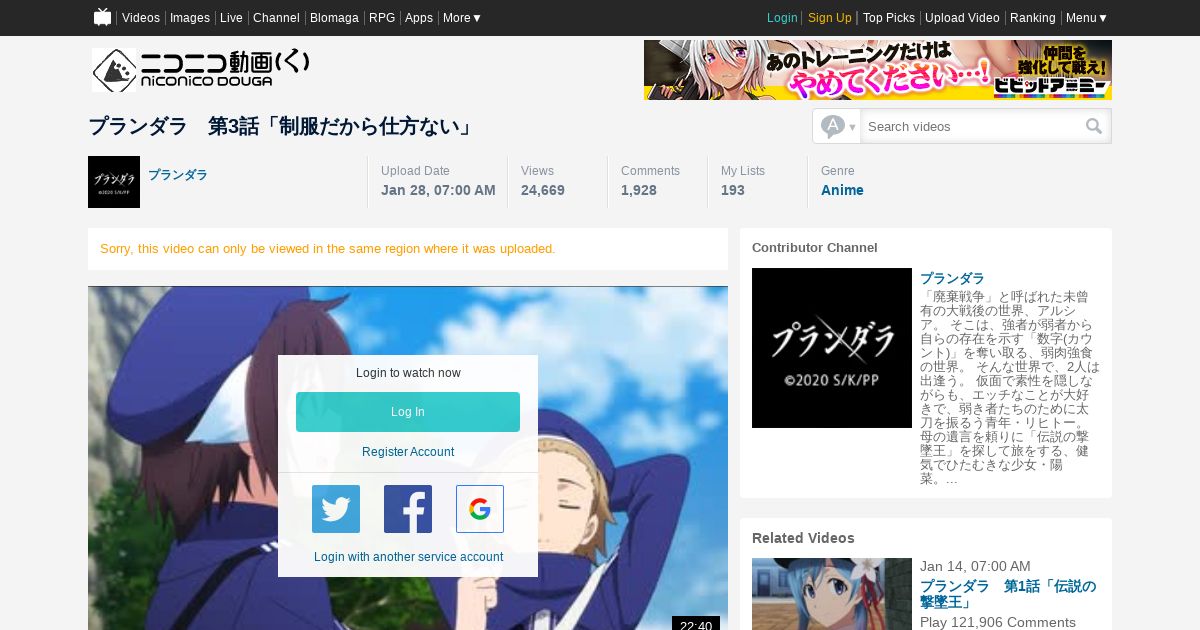Open the Images section
Screen dimensions: 1200x630
pos(190,18)
